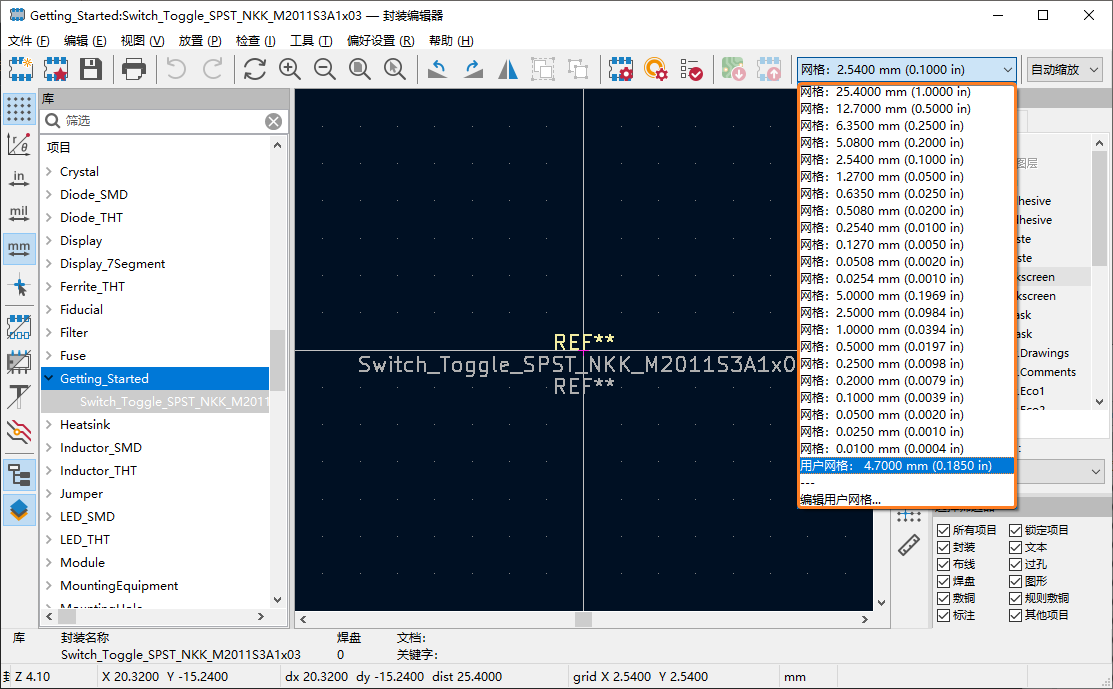Zoom out with the magnifier minus icon

(x=324, y=70)
